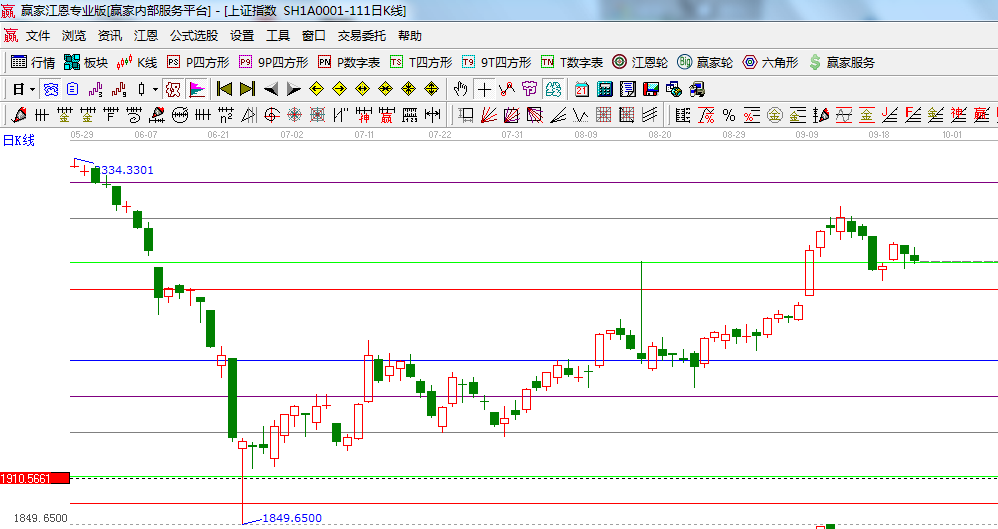
Task: Expand the 日 period dropdown arrow
Action: click(x=32, y=89)
